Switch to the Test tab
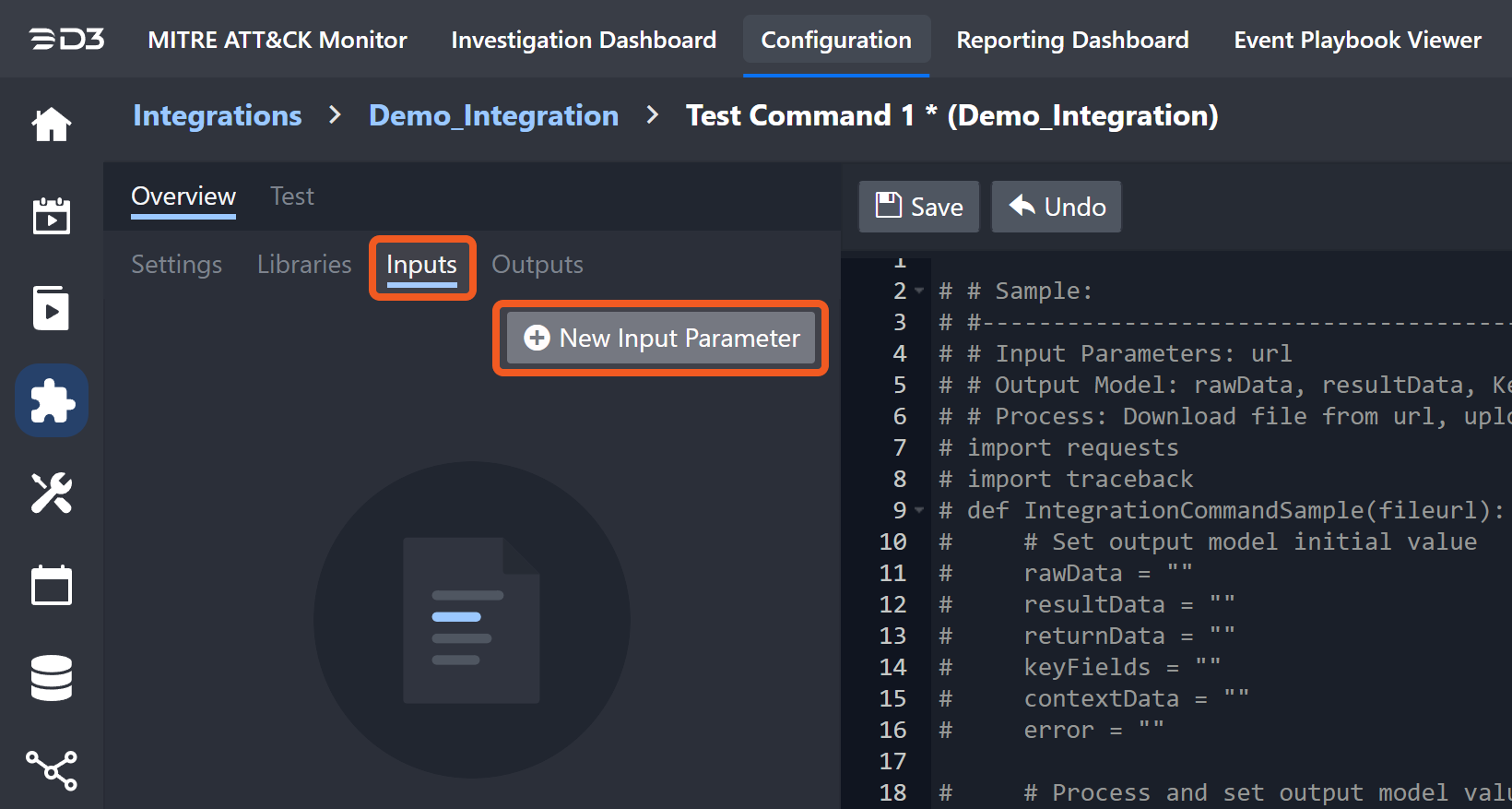Image resolution: width=1512 pixels, height=809 pixels. pos(291,196)
